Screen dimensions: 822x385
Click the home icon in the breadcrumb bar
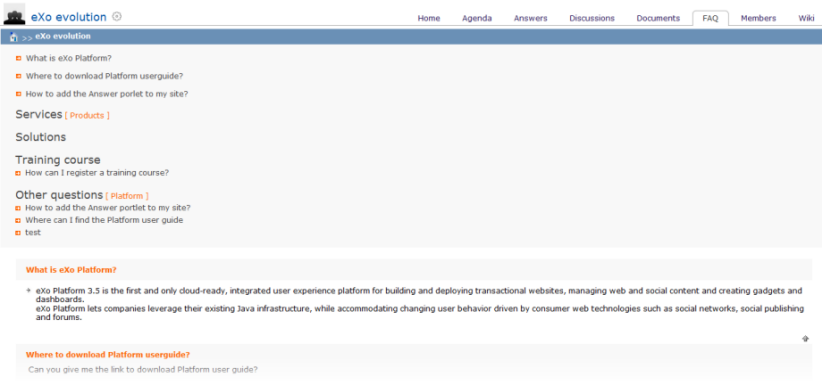coord(14,37)
